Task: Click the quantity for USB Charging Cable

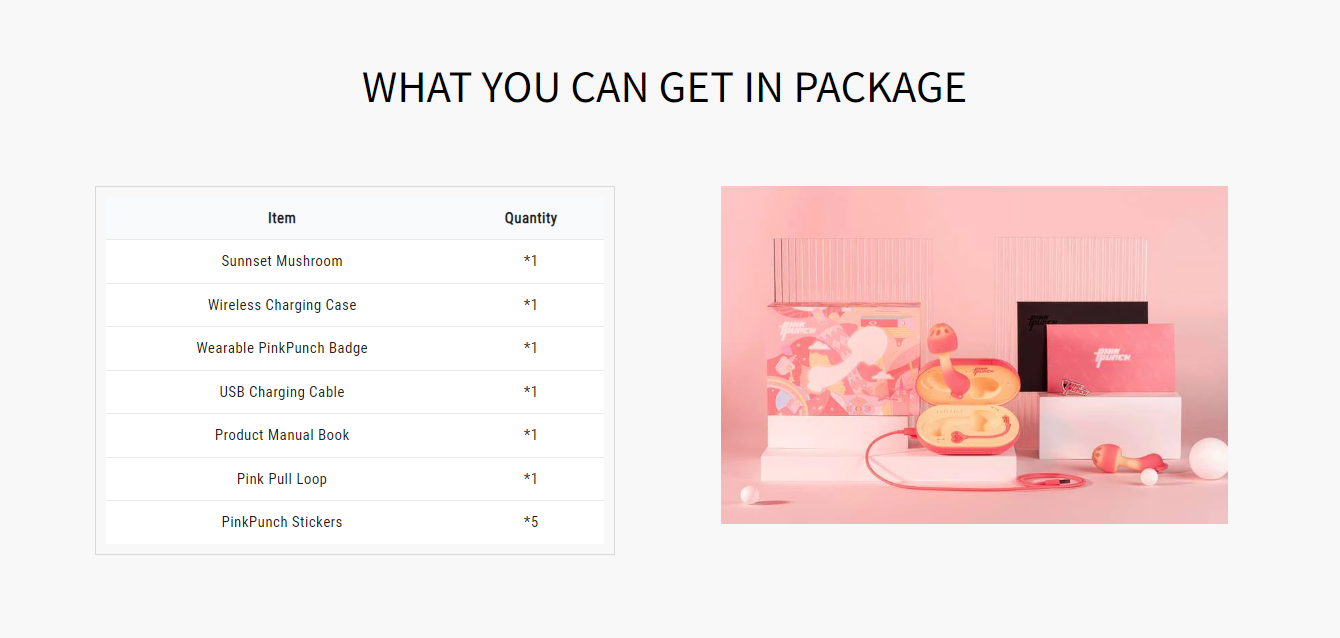Action: coord(530,392)
